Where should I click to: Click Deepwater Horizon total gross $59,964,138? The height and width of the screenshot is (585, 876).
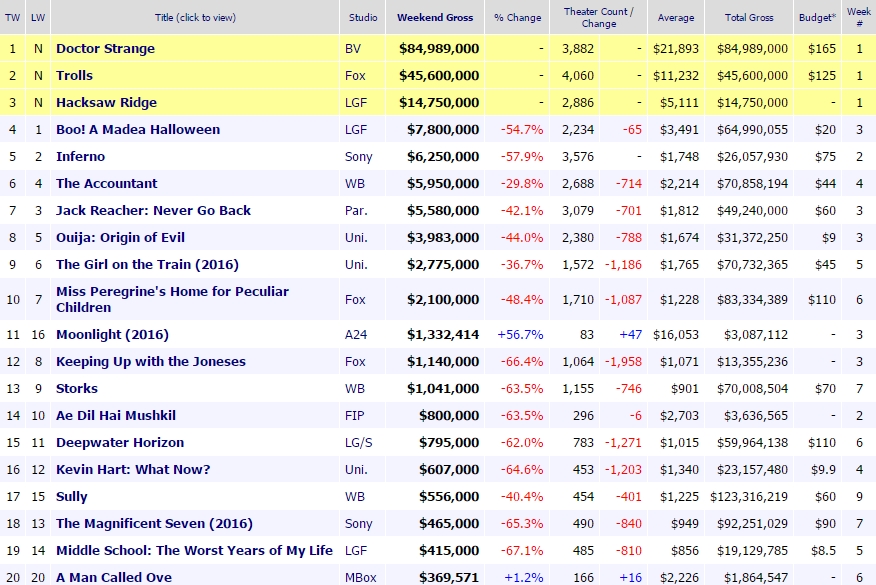pyautogui.click(x=753, y=443)
